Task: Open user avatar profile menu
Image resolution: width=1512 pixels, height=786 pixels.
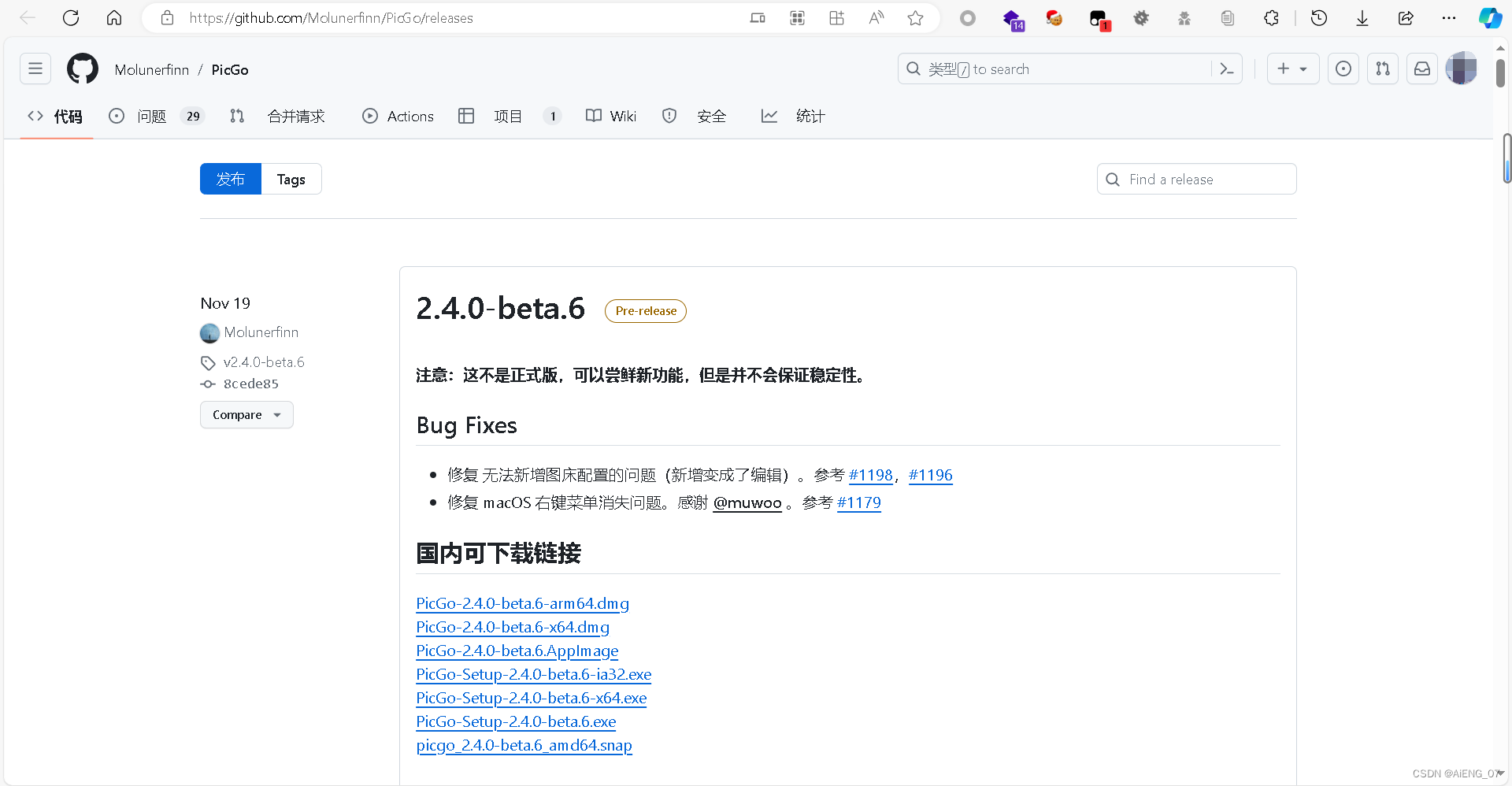Action: (1462, 69)
